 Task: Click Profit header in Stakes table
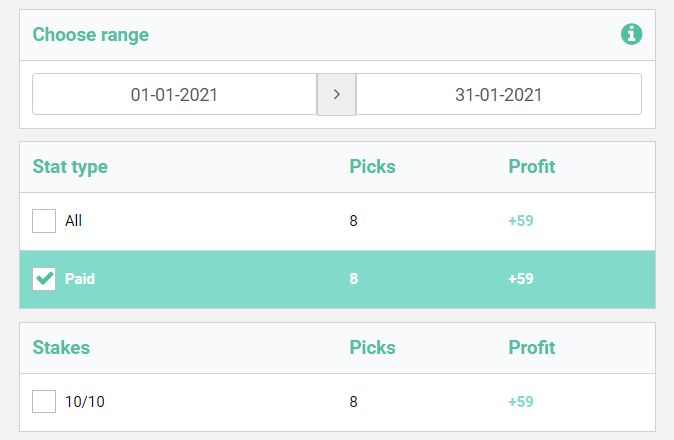click(x=532, y=348)
